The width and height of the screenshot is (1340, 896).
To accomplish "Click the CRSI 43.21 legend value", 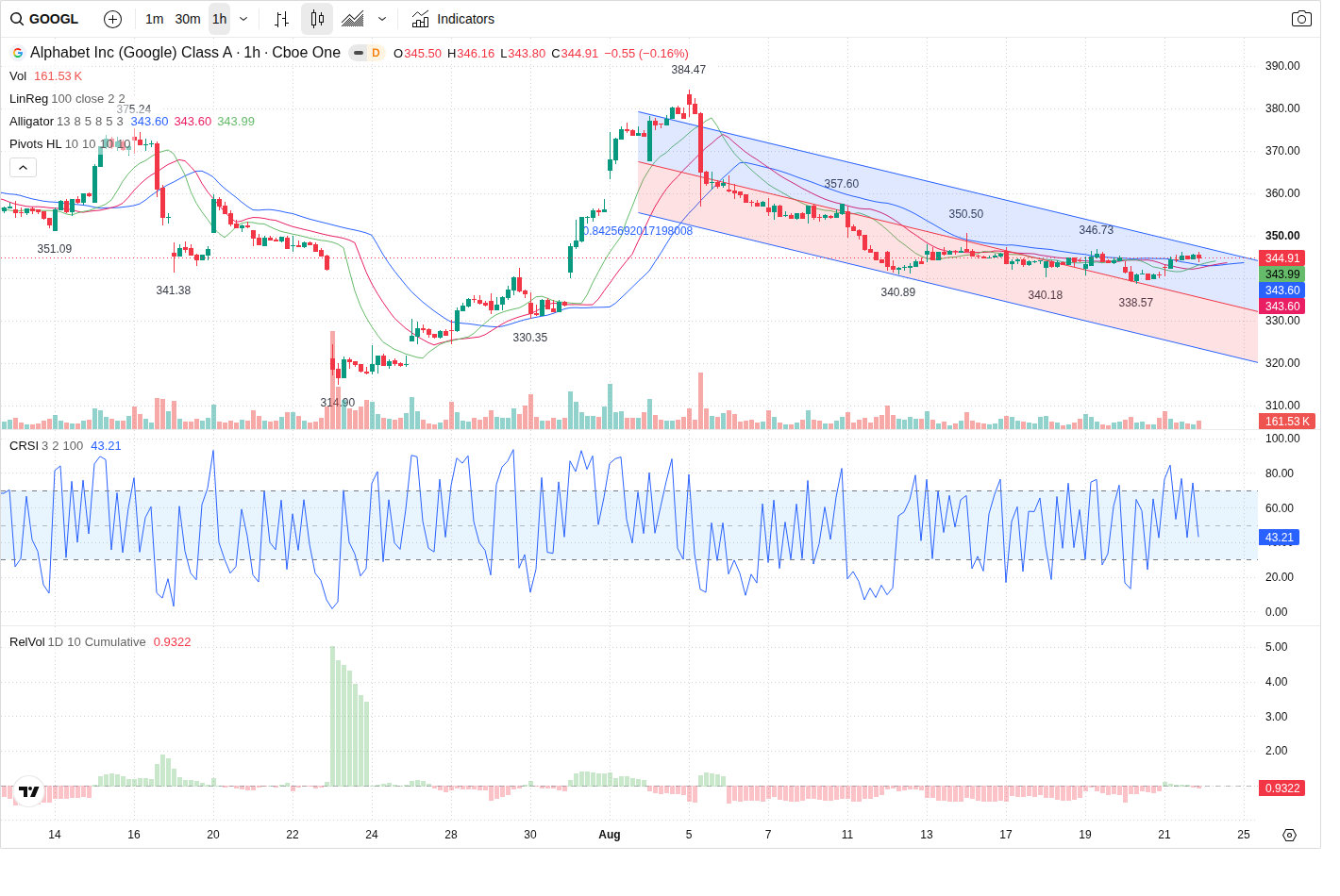I will (106, 446).
